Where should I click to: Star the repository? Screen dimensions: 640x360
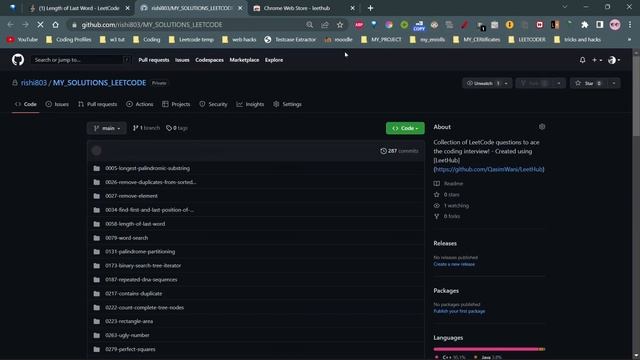point(589,83)
